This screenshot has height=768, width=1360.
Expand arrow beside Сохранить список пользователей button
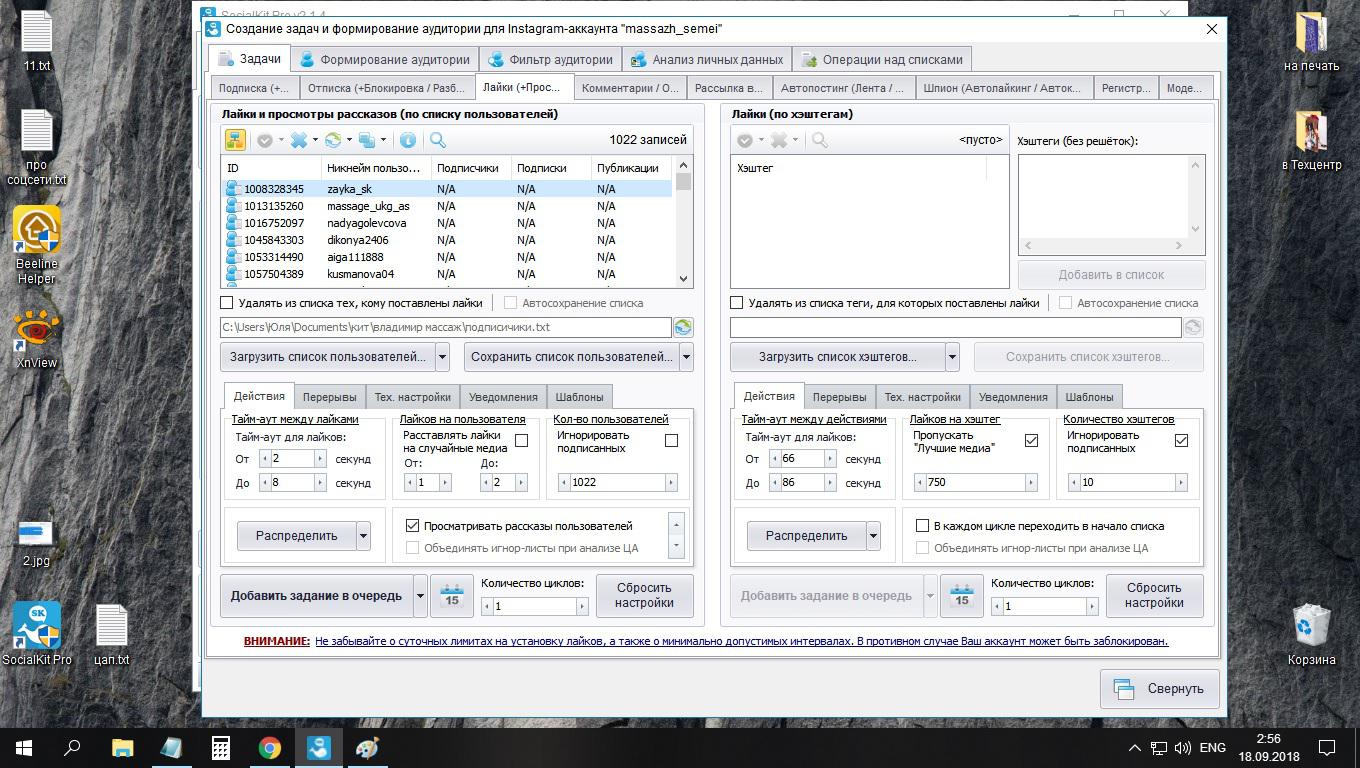(686, 357)
